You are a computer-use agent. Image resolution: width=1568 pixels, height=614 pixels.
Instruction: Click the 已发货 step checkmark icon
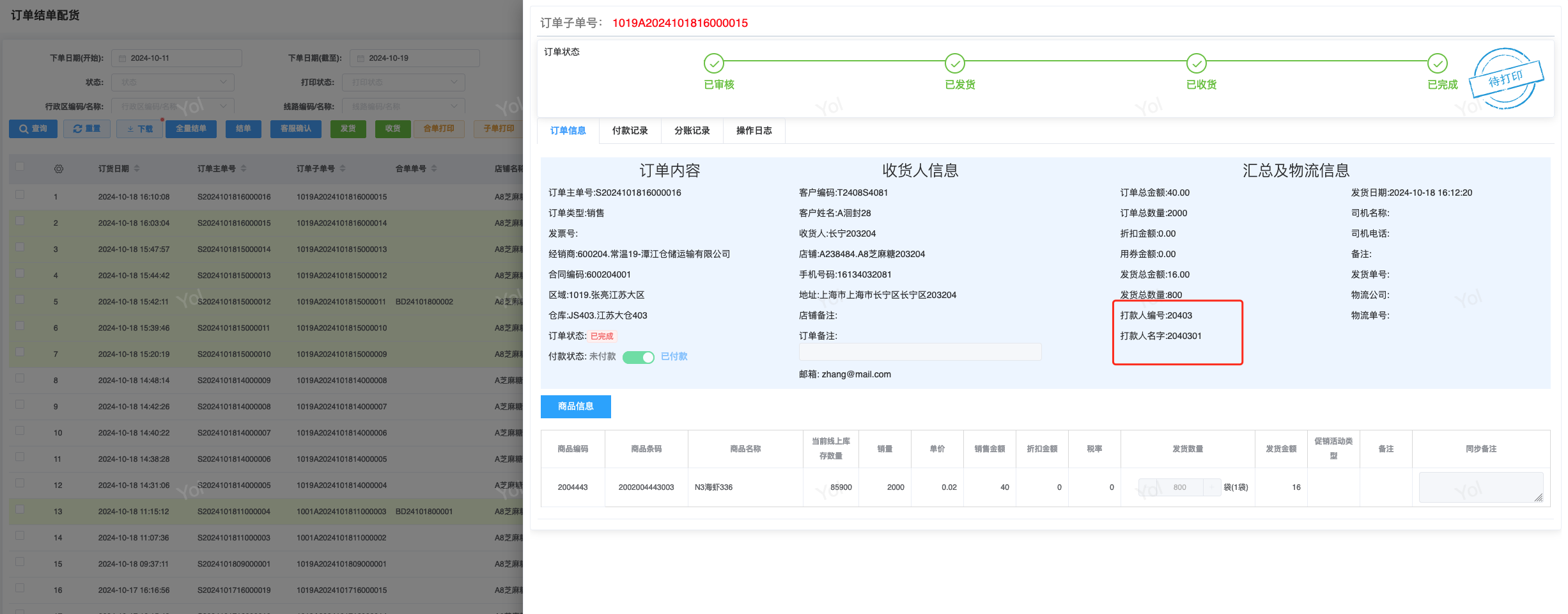(x=954, y=63)
